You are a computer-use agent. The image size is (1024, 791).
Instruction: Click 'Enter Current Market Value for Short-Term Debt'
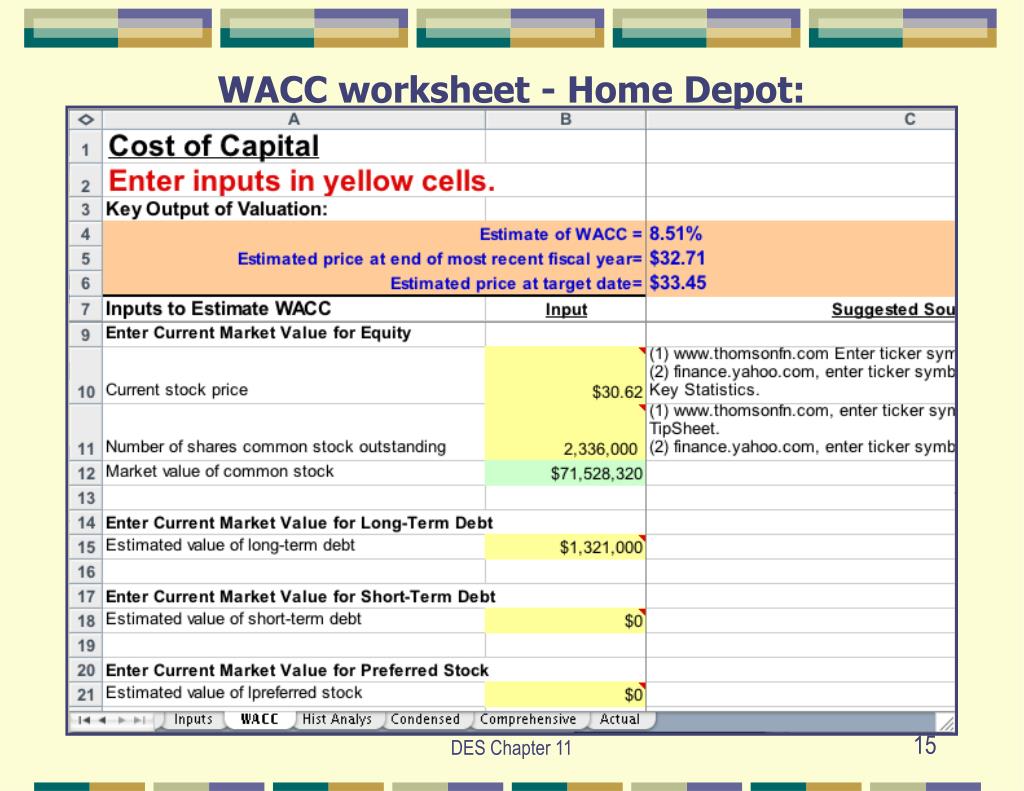300,596
